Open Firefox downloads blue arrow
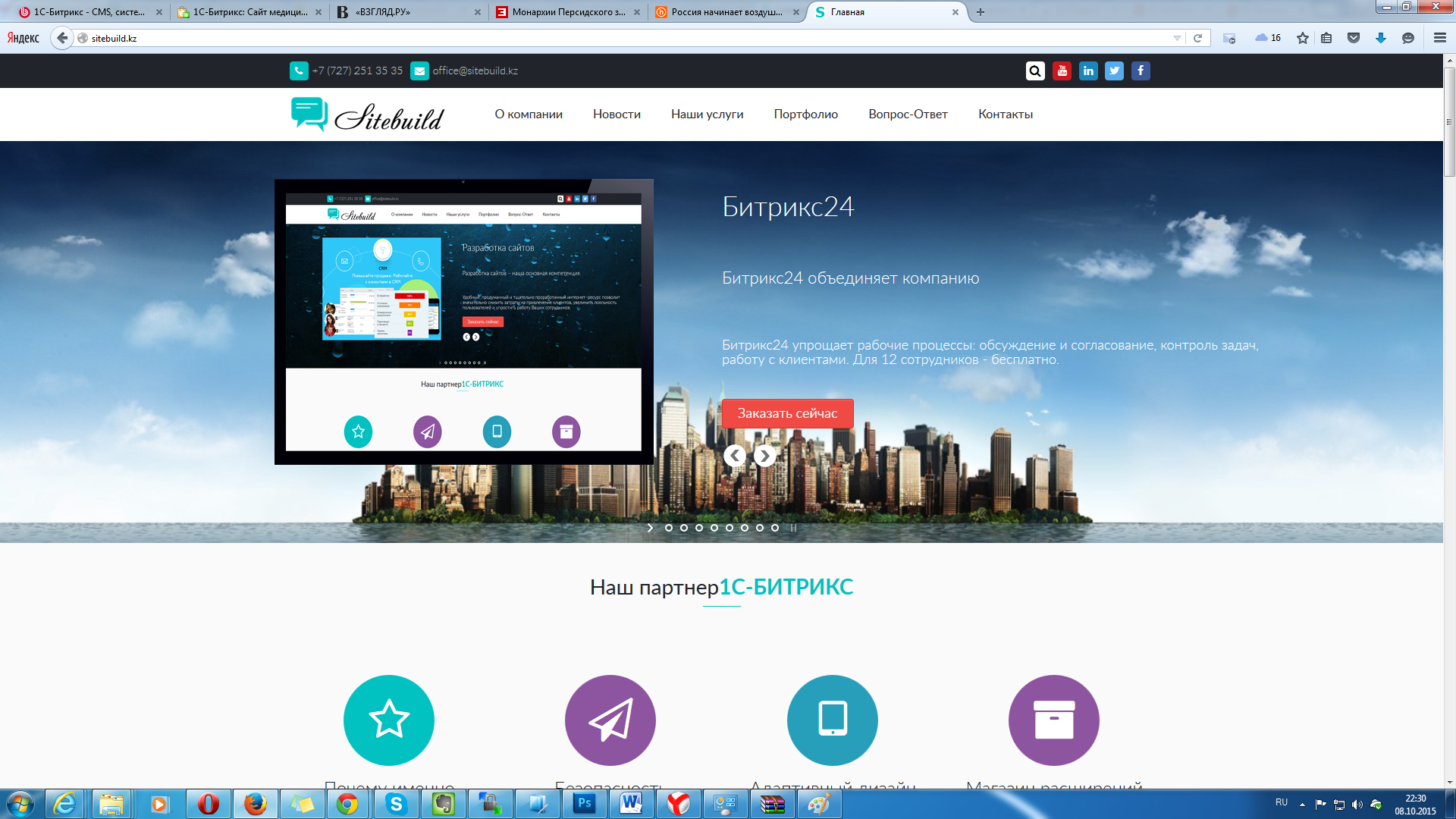 coord(1381,38)
